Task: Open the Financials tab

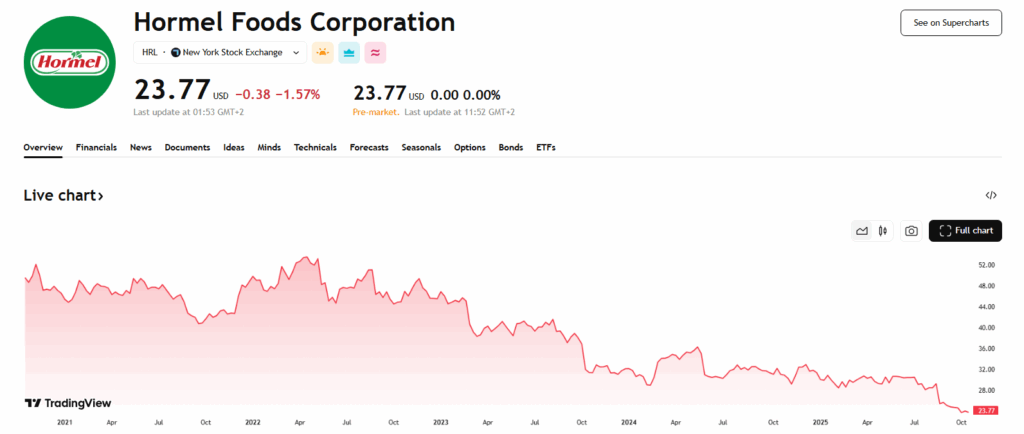Action: pyautogui.click(x=96, y=147)
